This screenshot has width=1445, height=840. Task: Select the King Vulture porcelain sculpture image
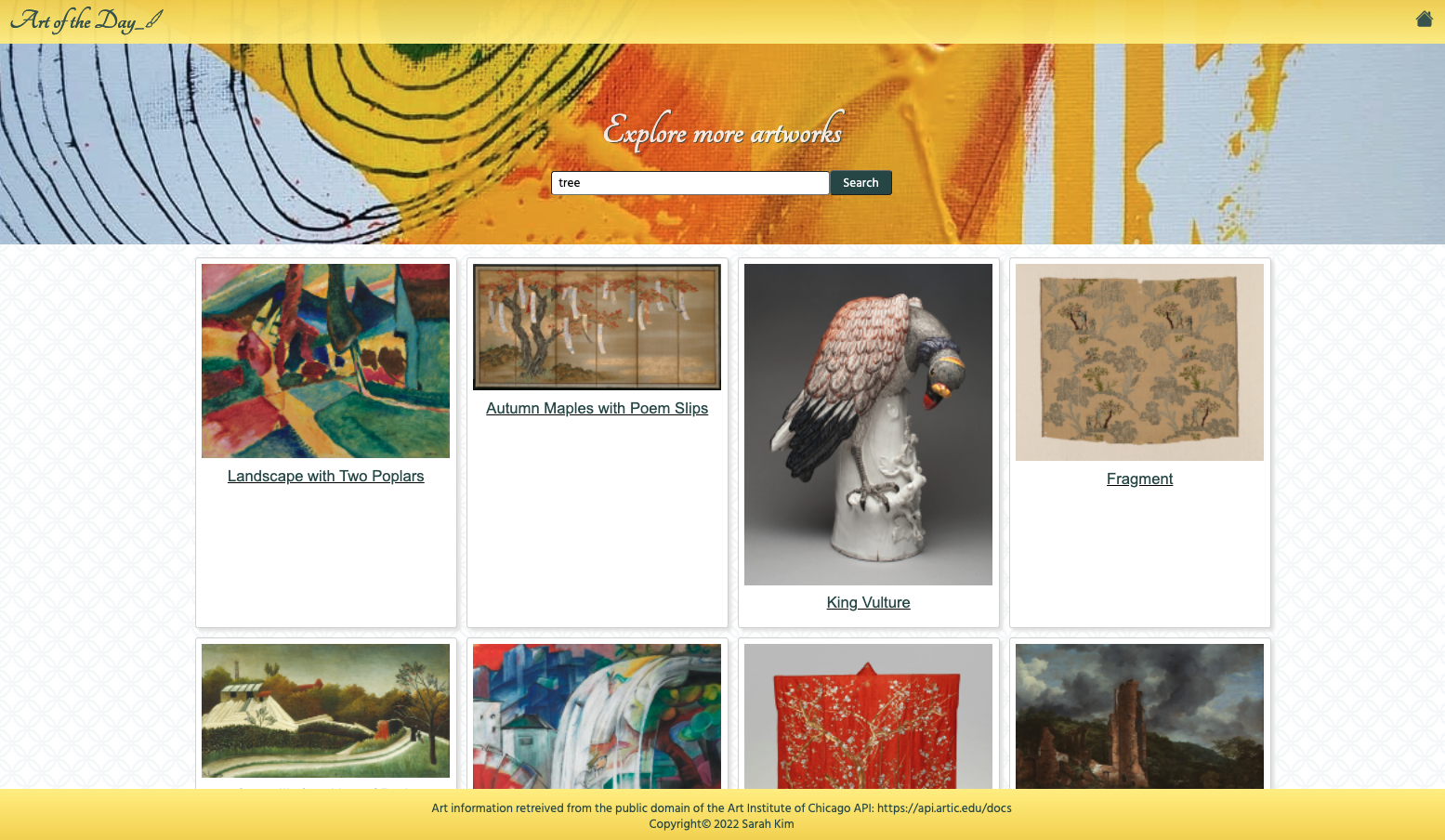[868, 425]
